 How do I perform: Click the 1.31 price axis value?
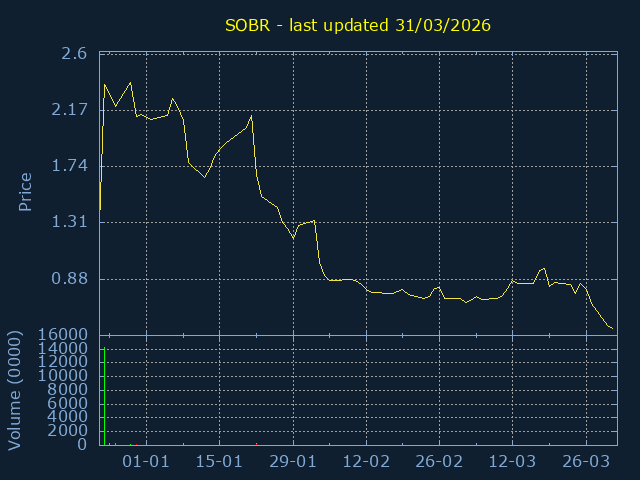point(68,222)
